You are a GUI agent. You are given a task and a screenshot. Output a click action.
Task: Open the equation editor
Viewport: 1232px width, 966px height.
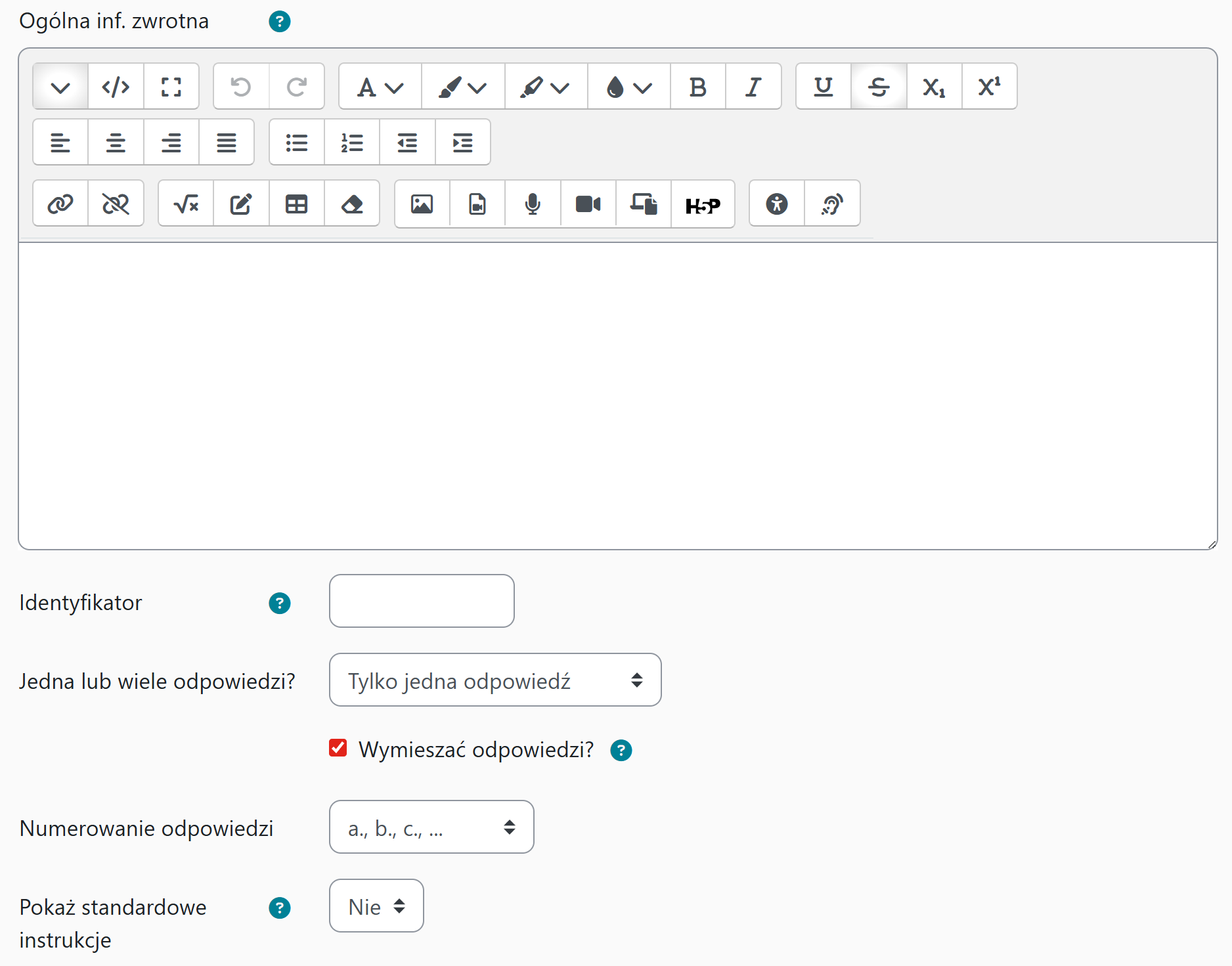(186, 205)
